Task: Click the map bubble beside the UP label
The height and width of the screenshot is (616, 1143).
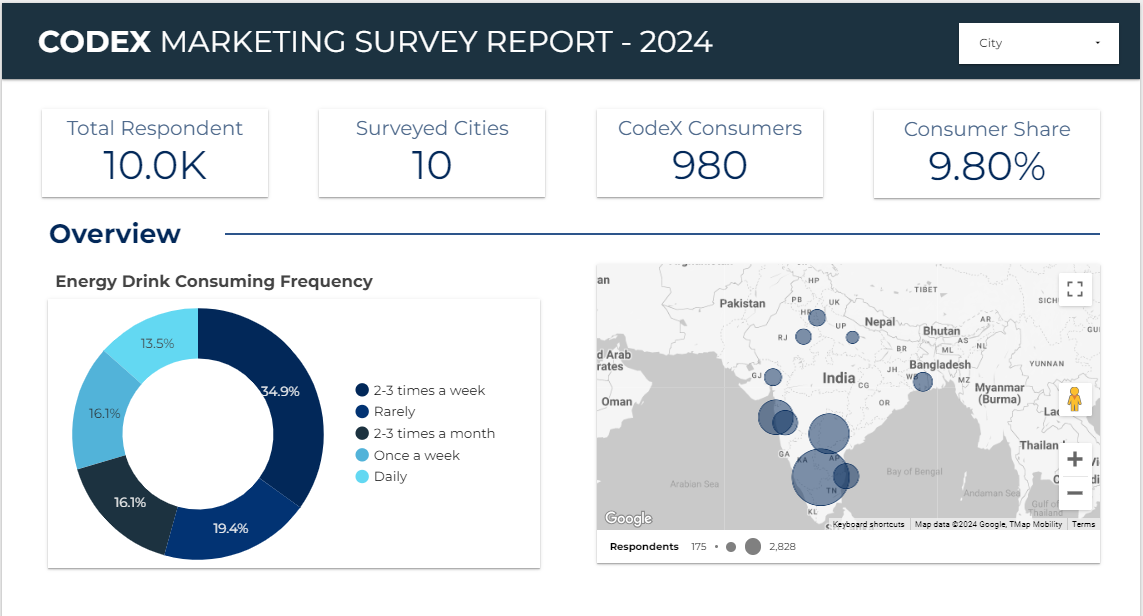Action: [852, 338]
